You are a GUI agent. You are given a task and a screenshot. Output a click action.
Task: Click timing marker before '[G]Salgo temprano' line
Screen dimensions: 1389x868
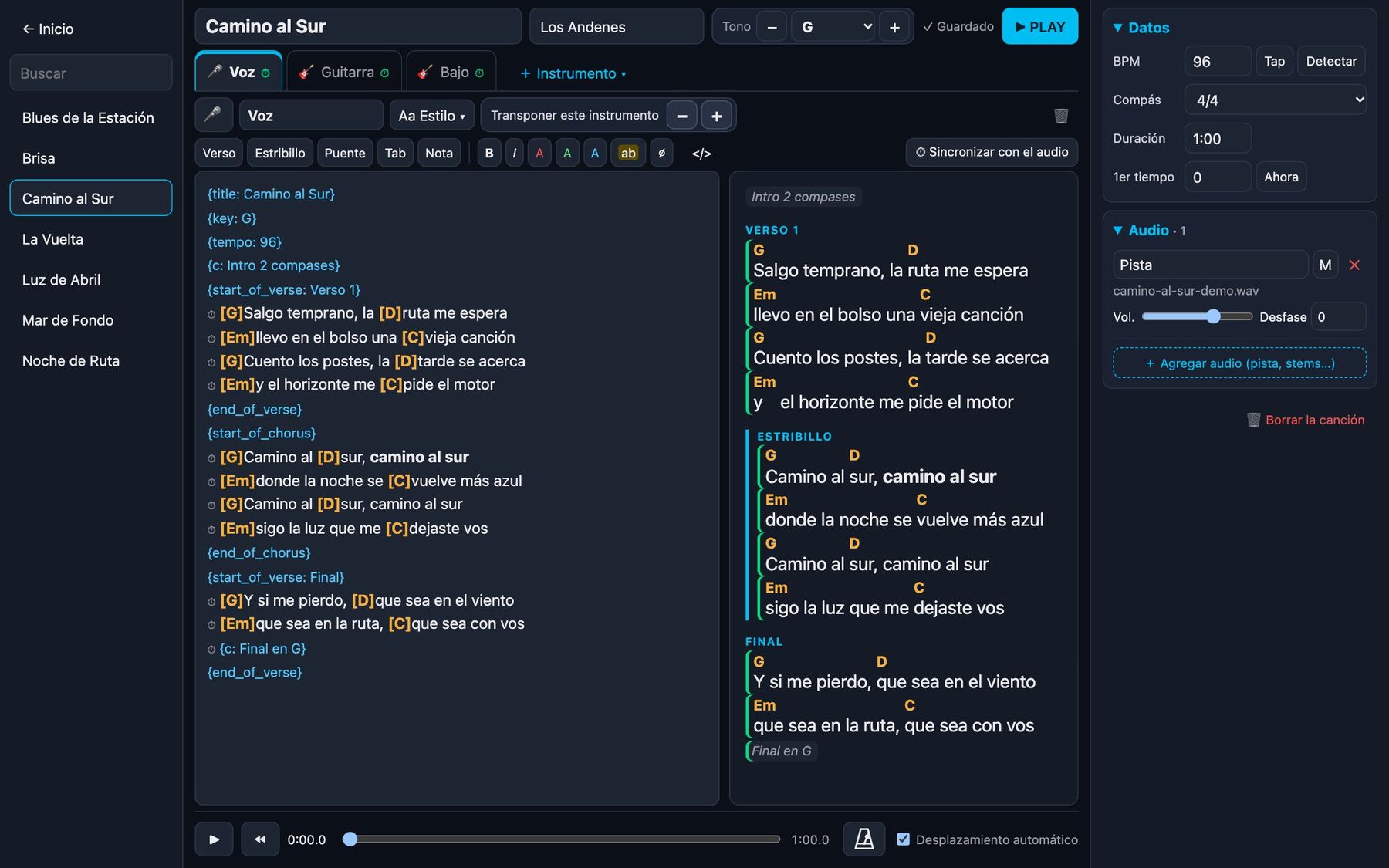tap(211, 314)
